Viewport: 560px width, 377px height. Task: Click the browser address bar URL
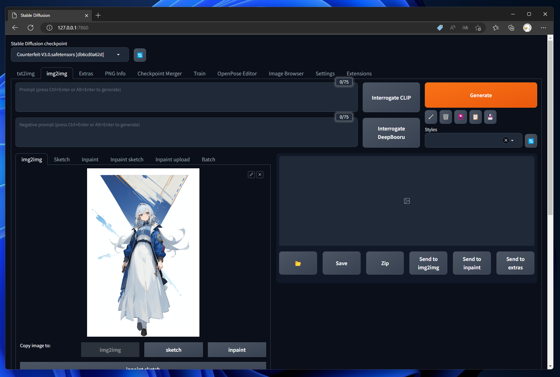73,27
